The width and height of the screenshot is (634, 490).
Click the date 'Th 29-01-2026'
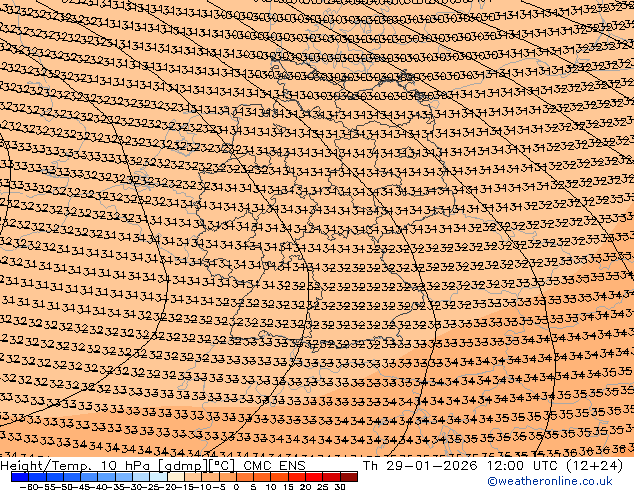click(x=420, y=466)
